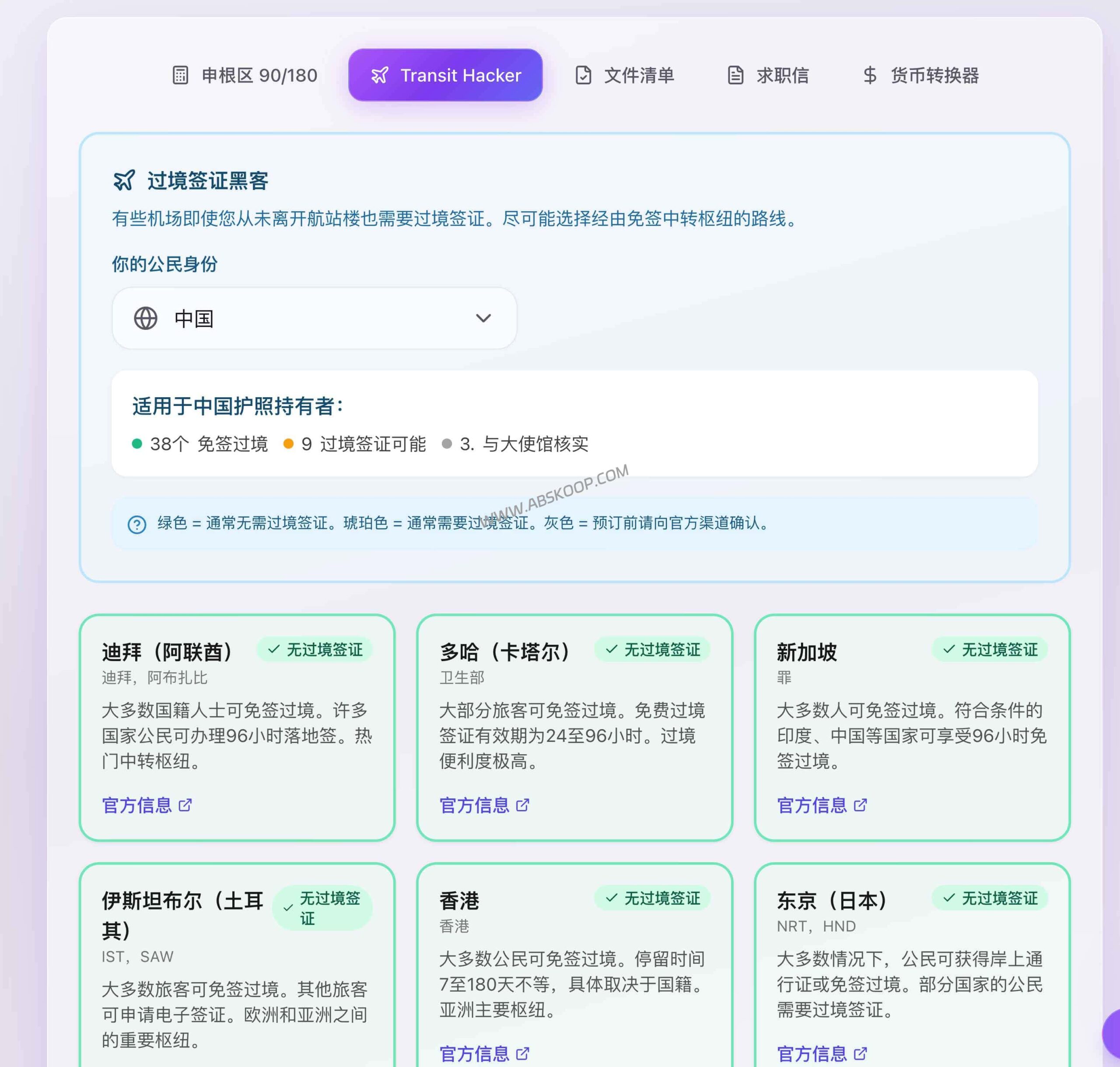Expand the citizenship country dropdown
This screenshot has height=1067, width=1120.
[x=313, y=318]
